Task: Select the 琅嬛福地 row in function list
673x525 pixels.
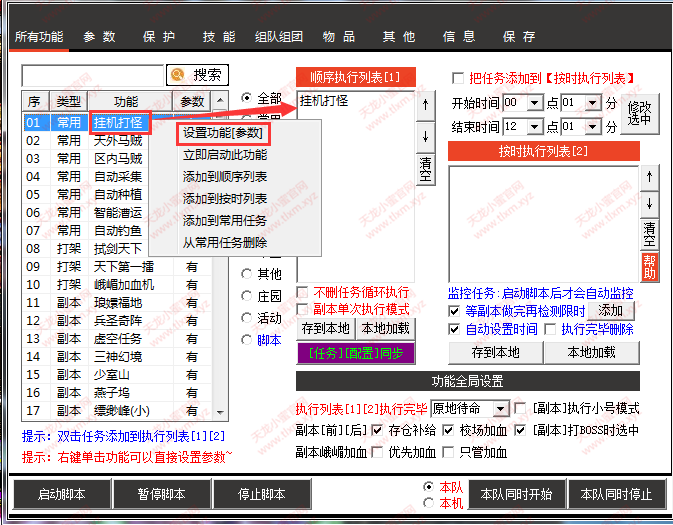Action: point(117,303)
